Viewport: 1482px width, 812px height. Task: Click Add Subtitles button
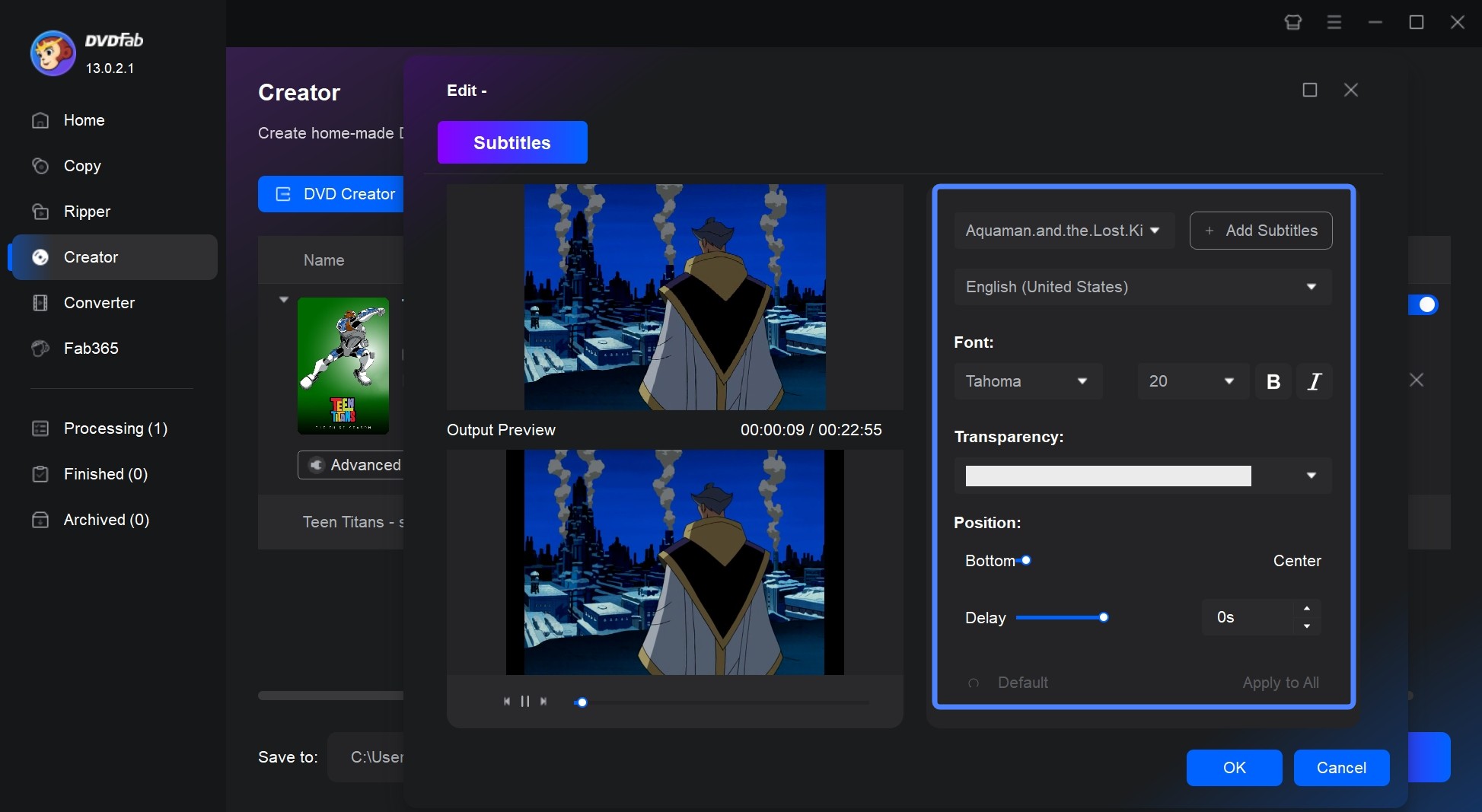click(x=1260, y=231)
